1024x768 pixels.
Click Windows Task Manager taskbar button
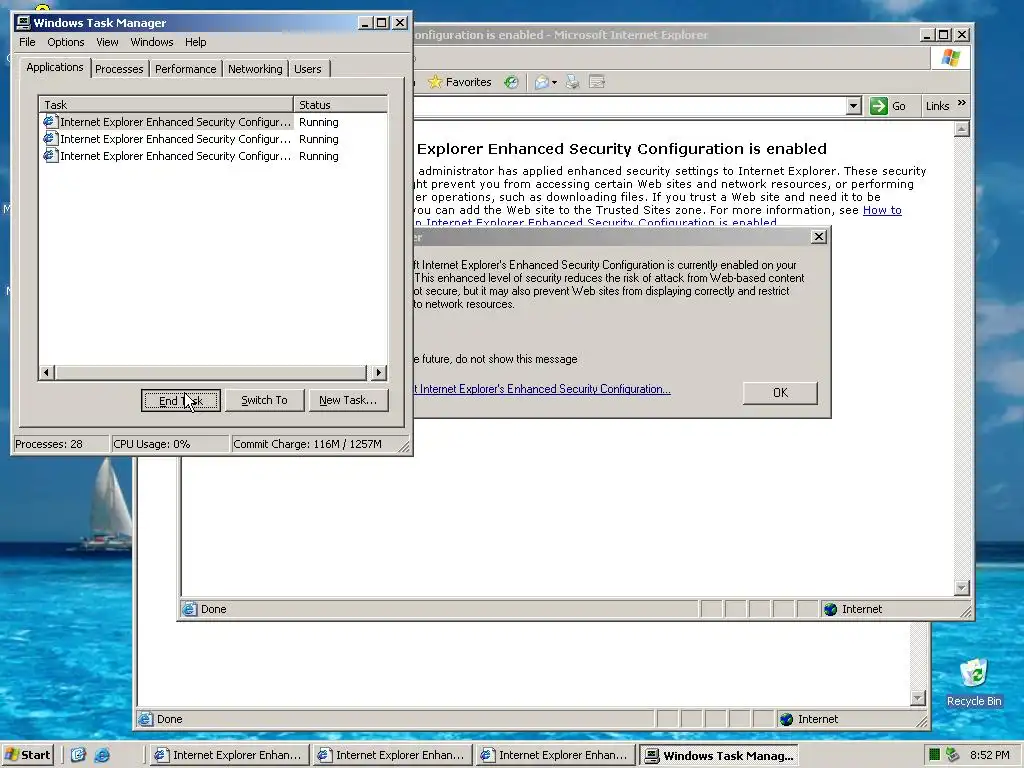point(718,756)
